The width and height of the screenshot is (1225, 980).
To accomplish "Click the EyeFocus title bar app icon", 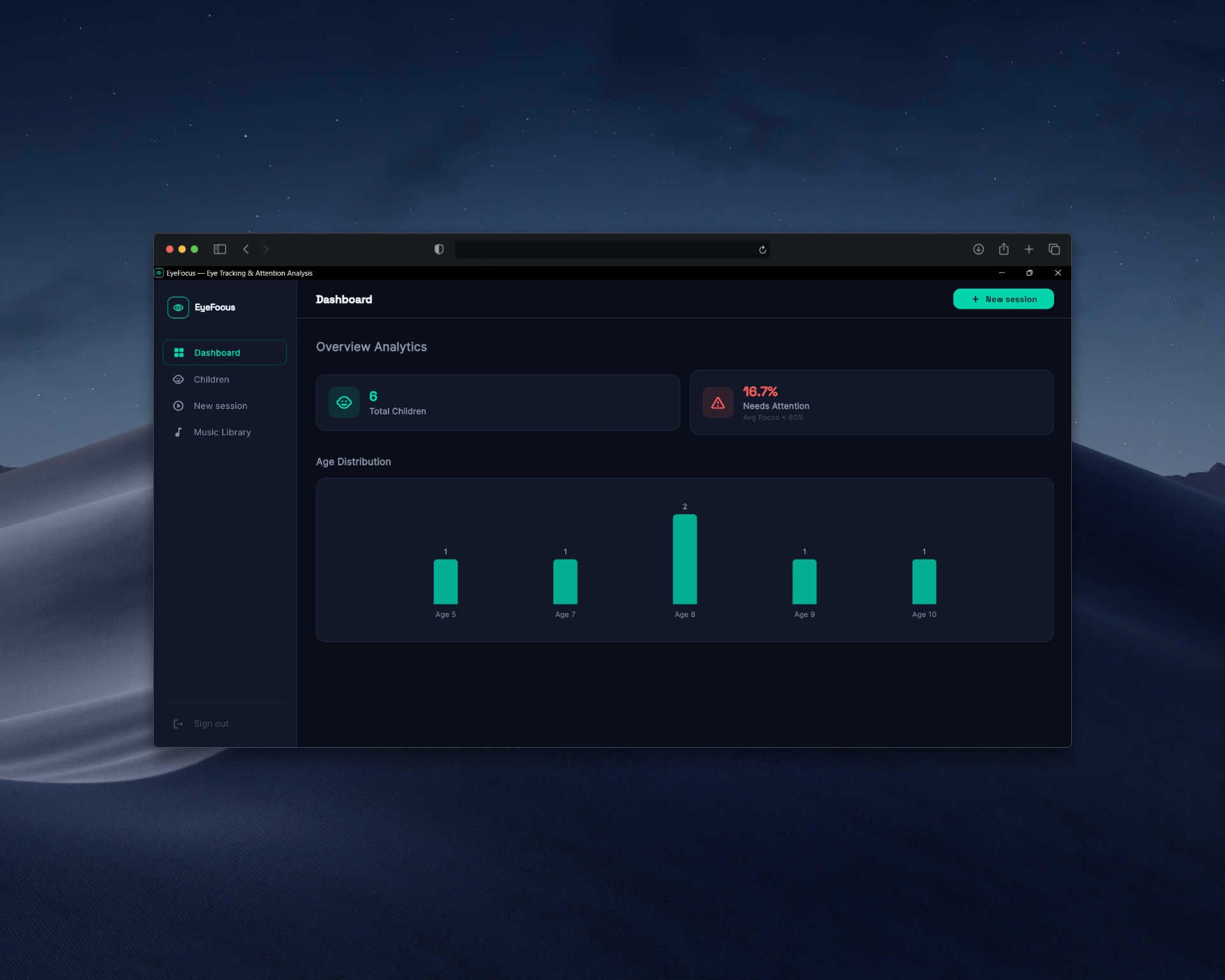I will 159,272.
